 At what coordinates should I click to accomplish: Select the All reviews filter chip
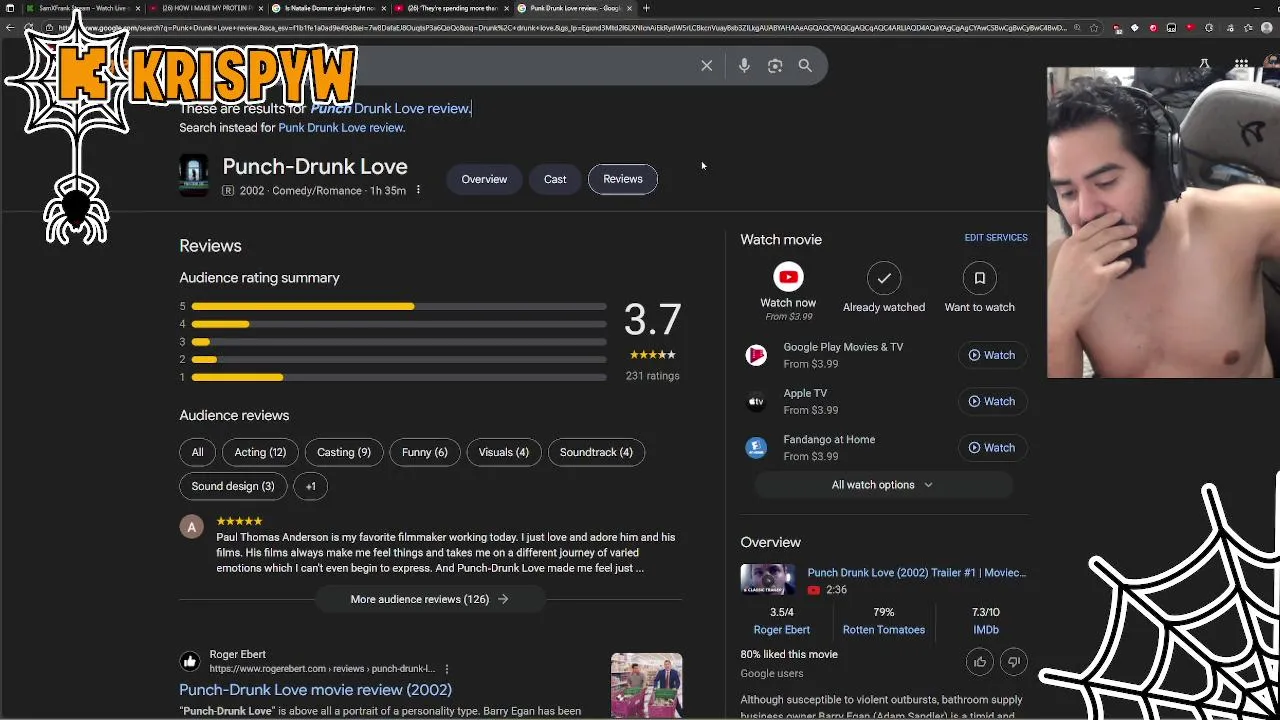[x=197, y=452]
